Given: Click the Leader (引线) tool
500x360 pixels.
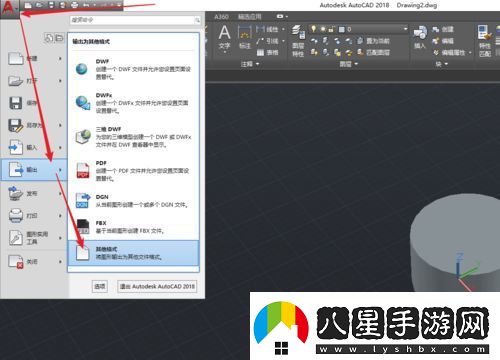Looking at the screenshot, I should (x=268, y=41).
